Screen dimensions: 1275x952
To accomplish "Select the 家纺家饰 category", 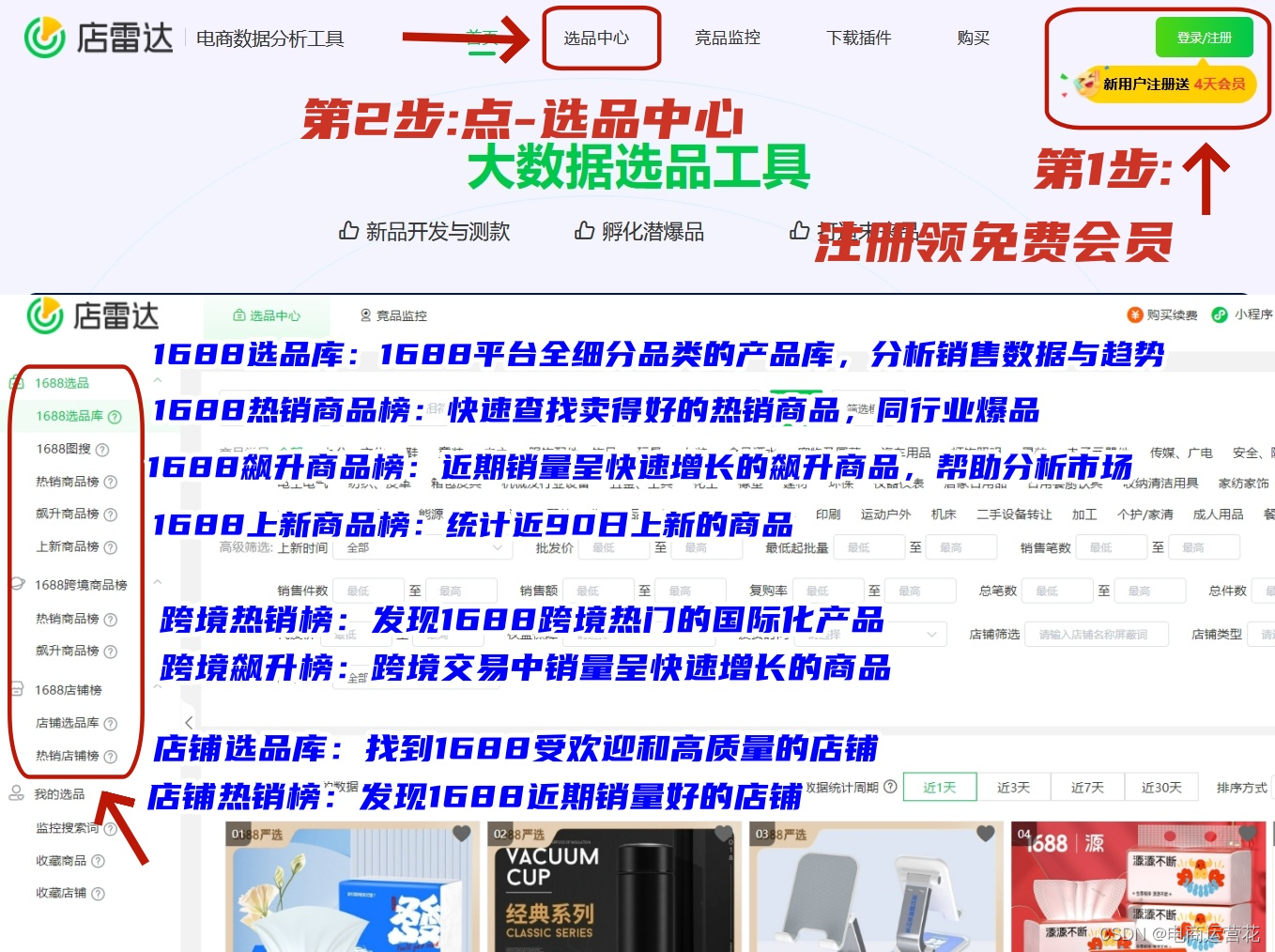I will click(1243, 483).
